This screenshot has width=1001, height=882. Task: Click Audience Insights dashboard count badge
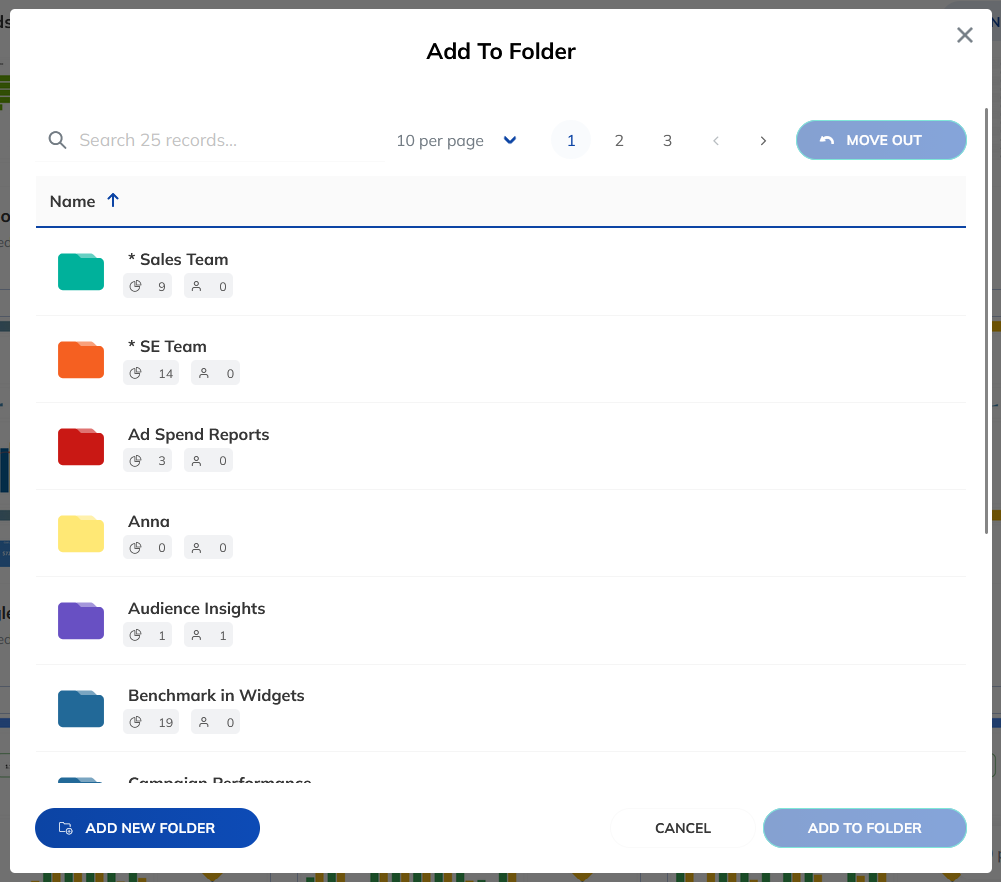coord(147,635)
